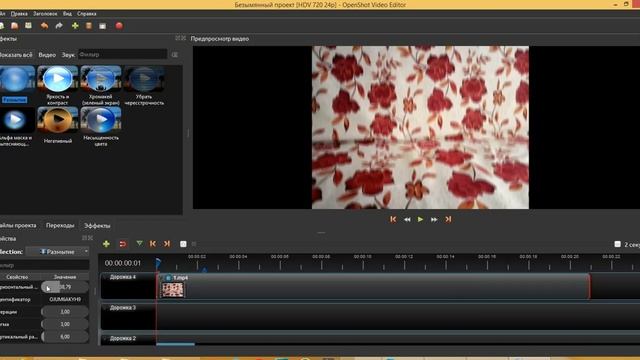
Task: Open project via the folder toolbar icon
Action: (15, 26)
